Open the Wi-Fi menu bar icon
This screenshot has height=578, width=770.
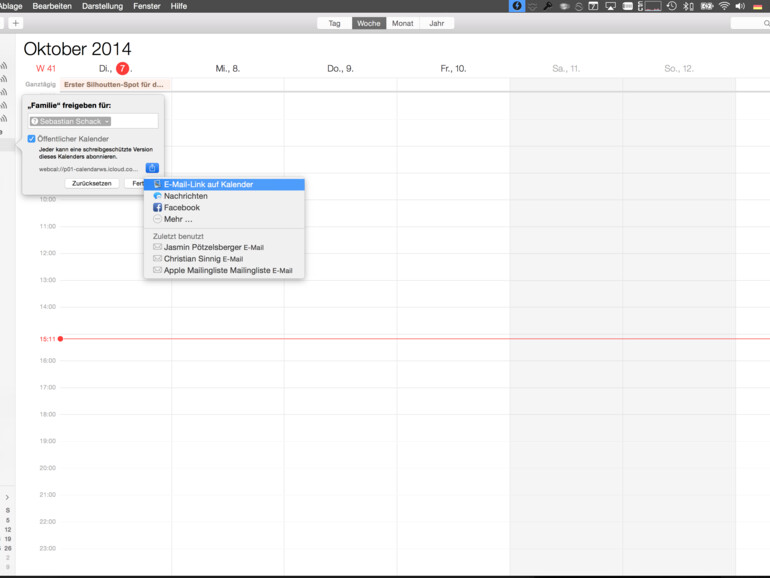tap(724, 6)
